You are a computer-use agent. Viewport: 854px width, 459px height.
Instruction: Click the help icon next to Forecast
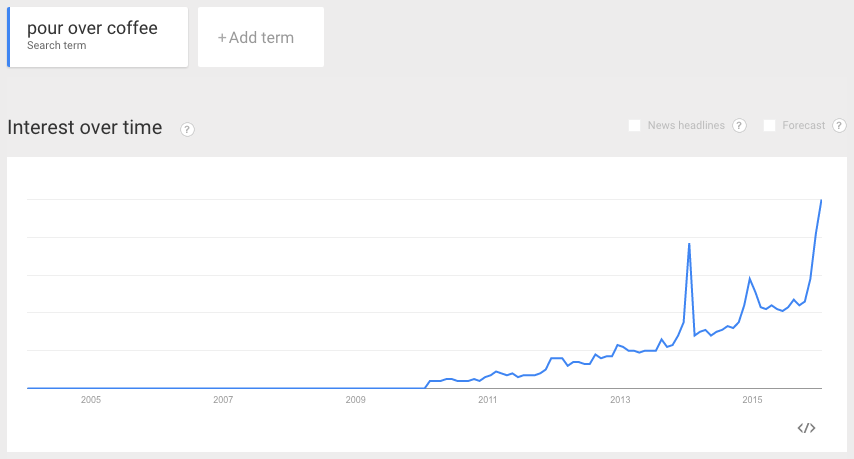pos(839,126)
